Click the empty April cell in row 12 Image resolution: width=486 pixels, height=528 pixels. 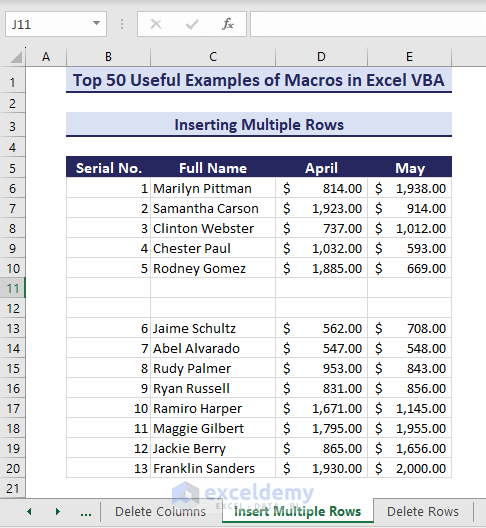click(321, 308)
